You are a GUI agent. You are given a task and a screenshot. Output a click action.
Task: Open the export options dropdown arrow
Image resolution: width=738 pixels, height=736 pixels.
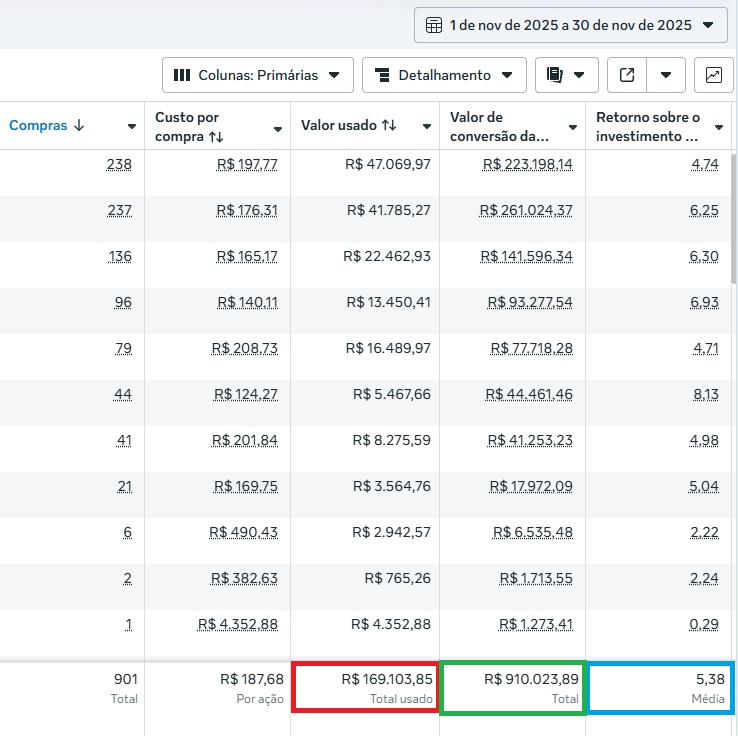coord(666,75)
